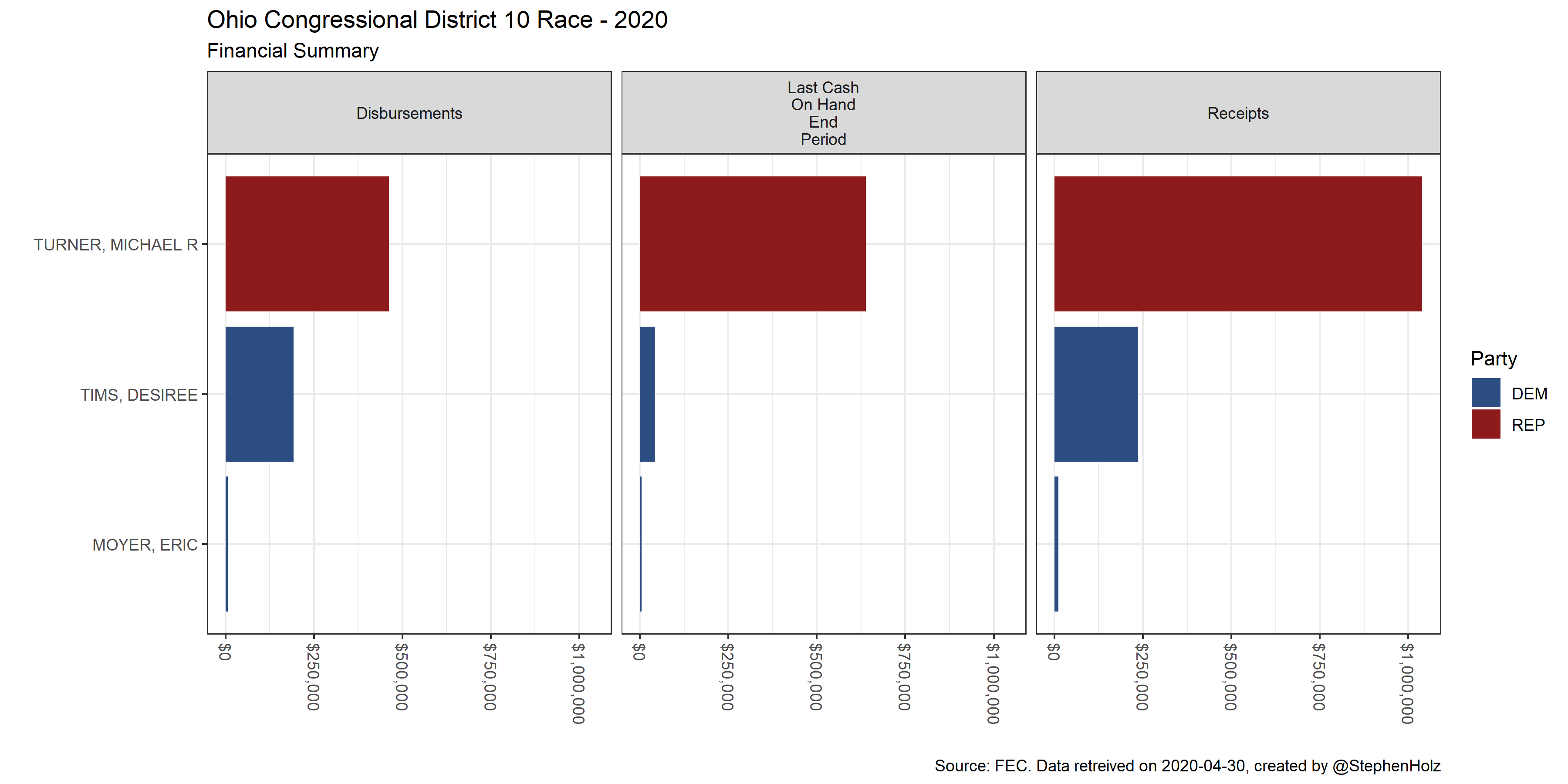Click the Party legend title
Viewport: 1568px width, 784px height.
coord(1493,358)
